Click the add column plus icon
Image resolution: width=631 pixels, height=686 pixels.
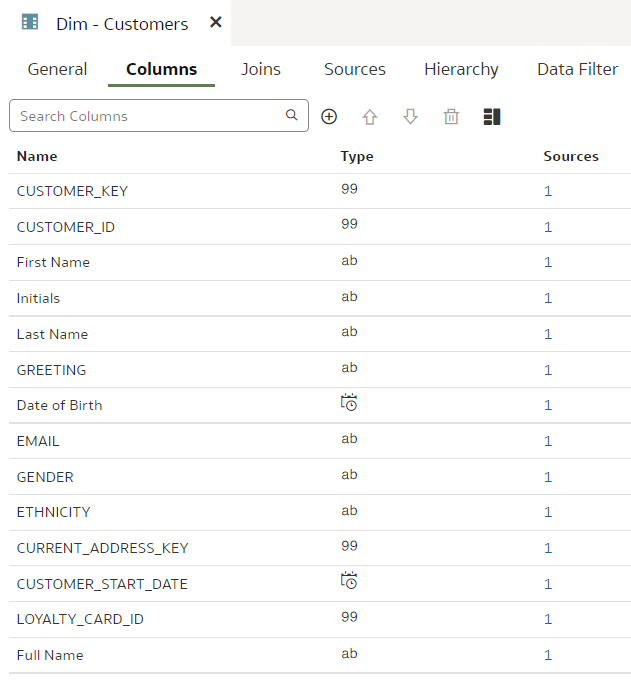tap(329, 117)
